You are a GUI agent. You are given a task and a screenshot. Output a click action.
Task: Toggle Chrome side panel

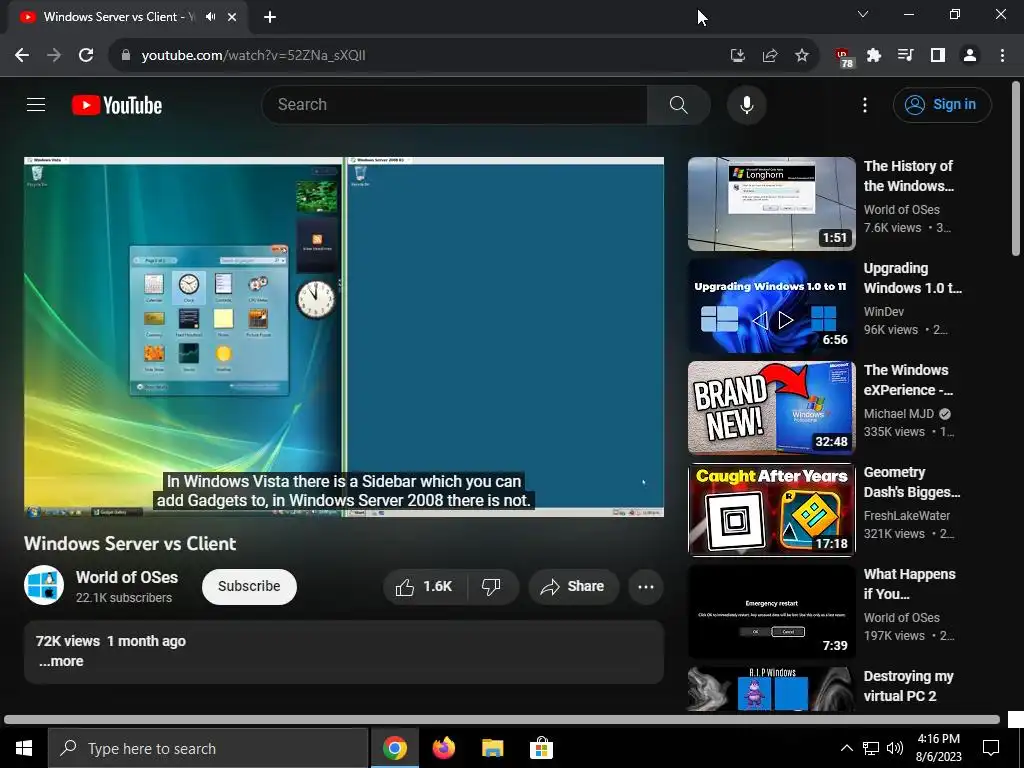[938, 56]
